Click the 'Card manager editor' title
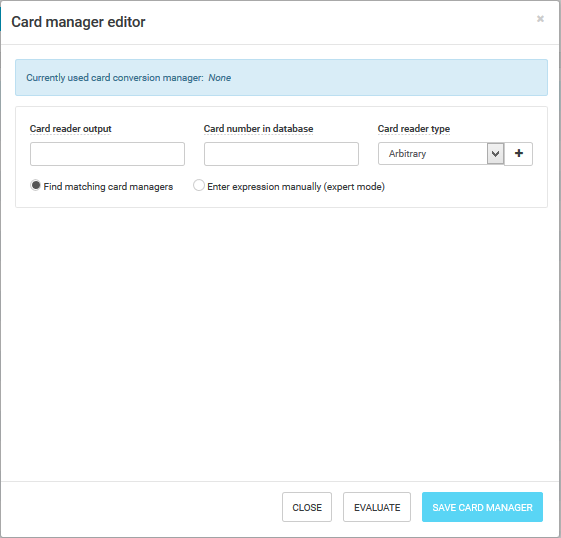Viewport: 561px width, 538px height. [x=78, y=22]
